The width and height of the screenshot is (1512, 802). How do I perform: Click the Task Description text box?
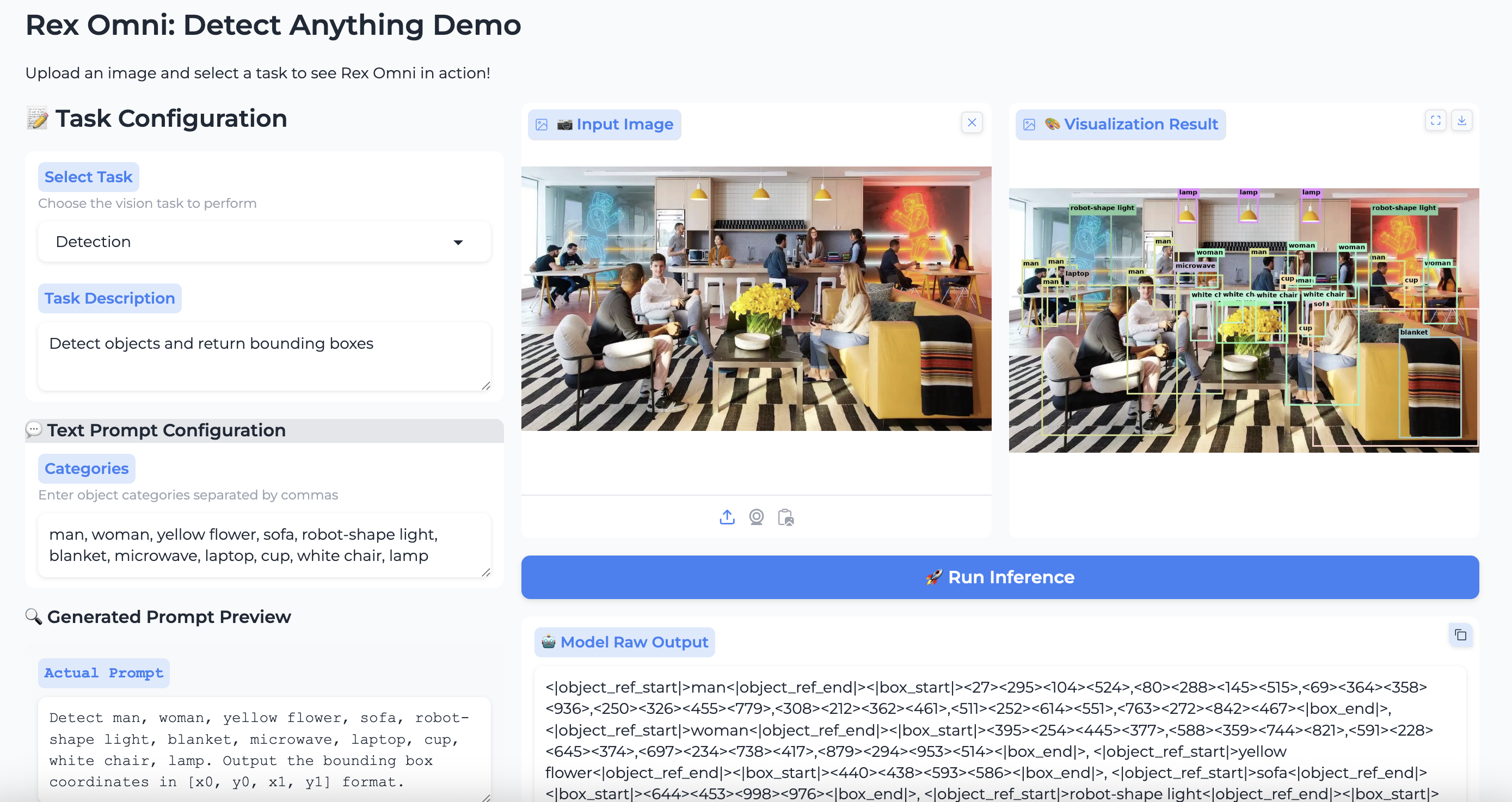pyautogui.click(x=264, y=355)
